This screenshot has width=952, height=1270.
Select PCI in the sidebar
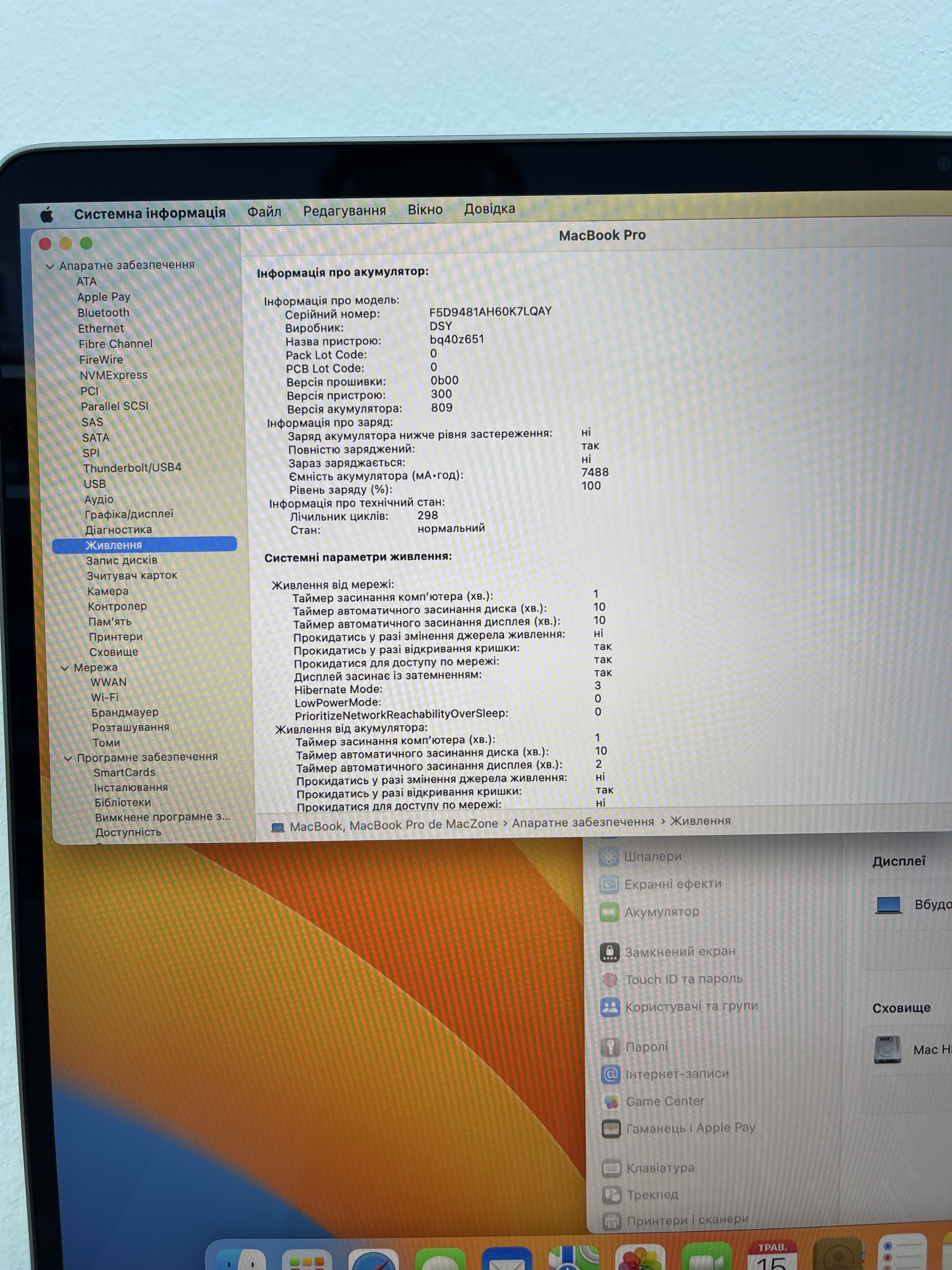(90, 391)
